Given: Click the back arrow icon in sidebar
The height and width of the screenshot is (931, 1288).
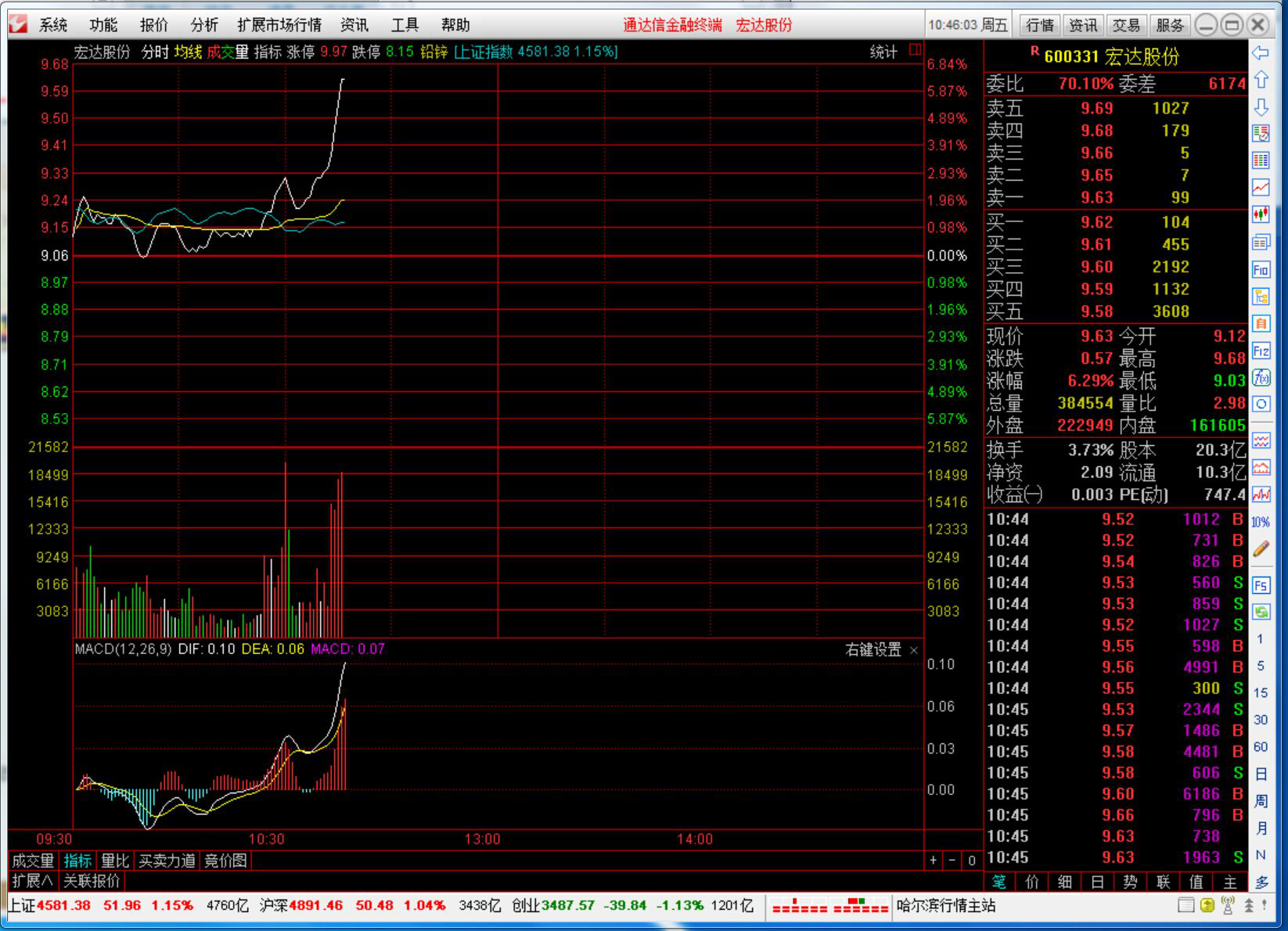Looking at the screenshot, I should tap(1261, 53).
